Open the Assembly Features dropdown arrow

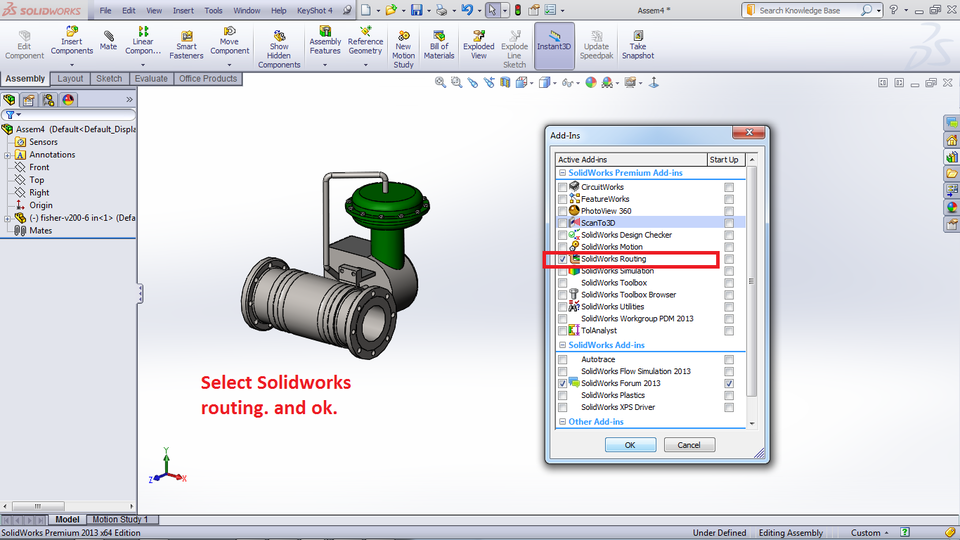click(325, 65)
